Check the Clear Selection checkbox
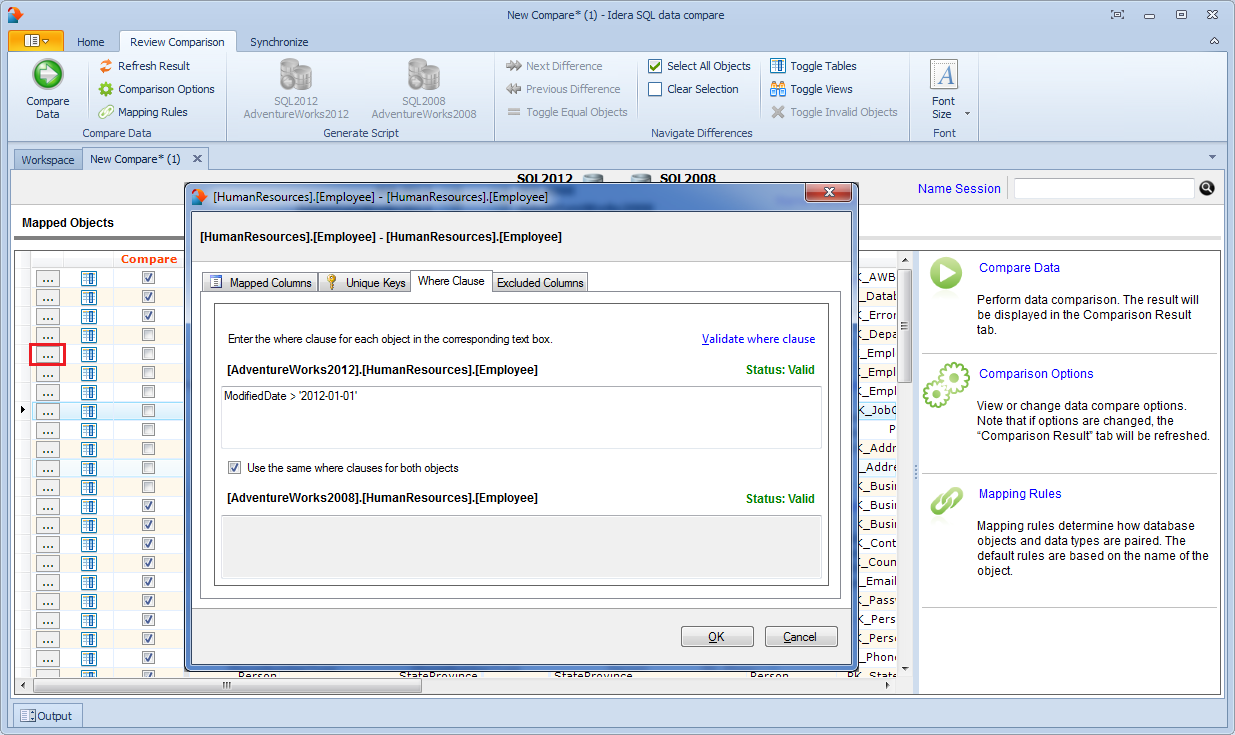This screenshot has width=1235, height=735. (x=655, y=89)
